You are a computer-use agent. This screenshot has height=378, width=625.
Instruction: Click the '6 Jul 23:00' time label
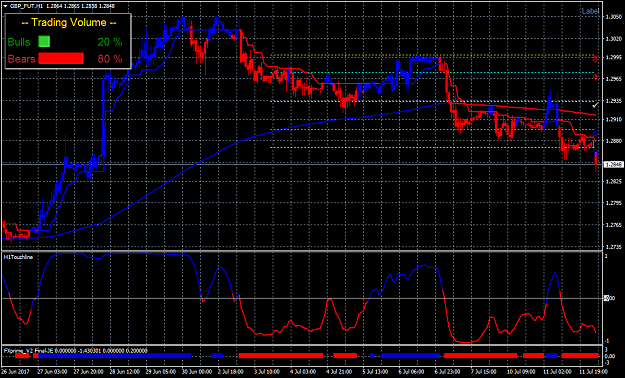[448, 372]
